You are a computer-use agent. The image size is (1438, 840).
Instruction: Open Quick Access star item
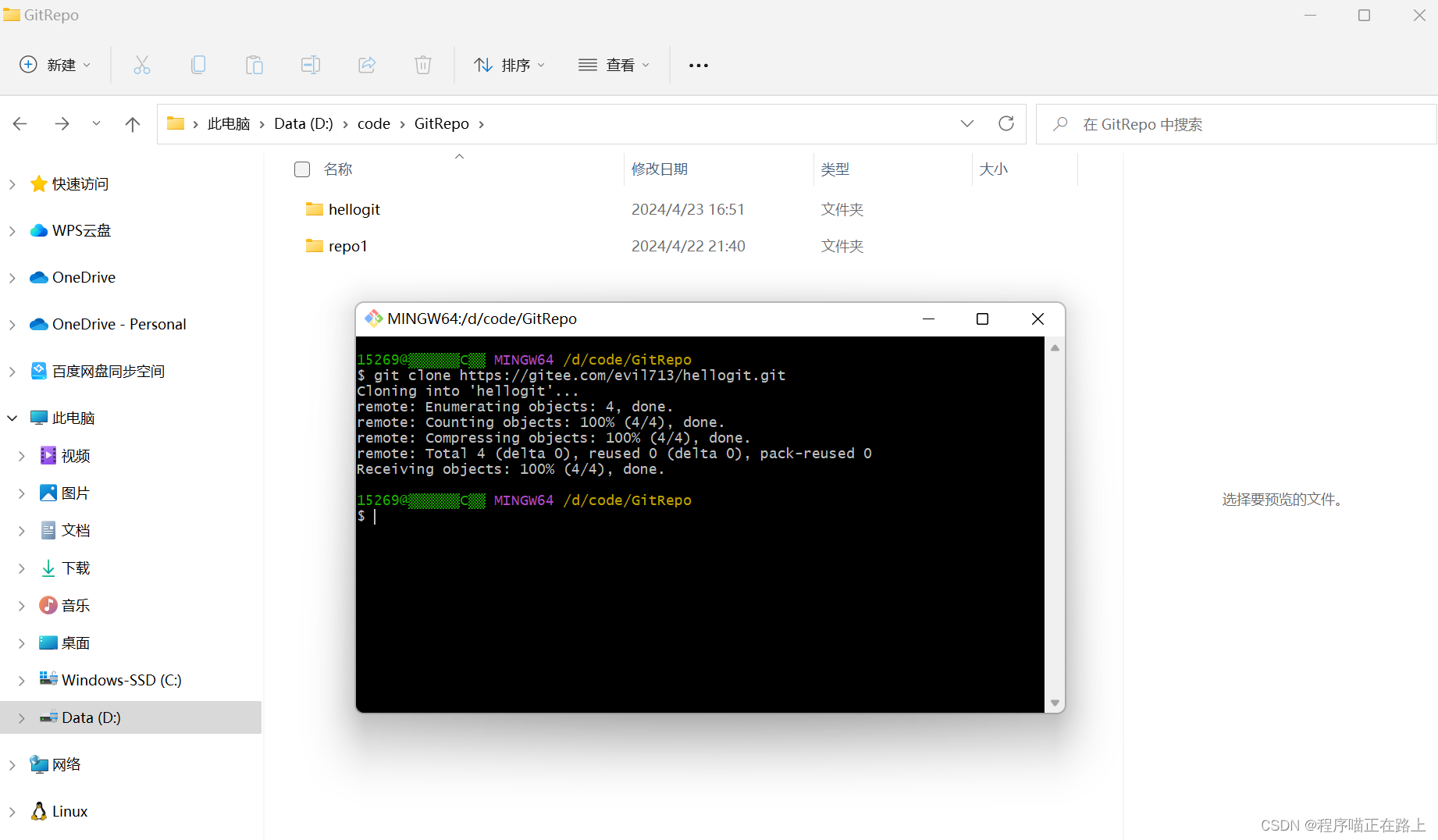pyautogui.click(x=69, y=184)
